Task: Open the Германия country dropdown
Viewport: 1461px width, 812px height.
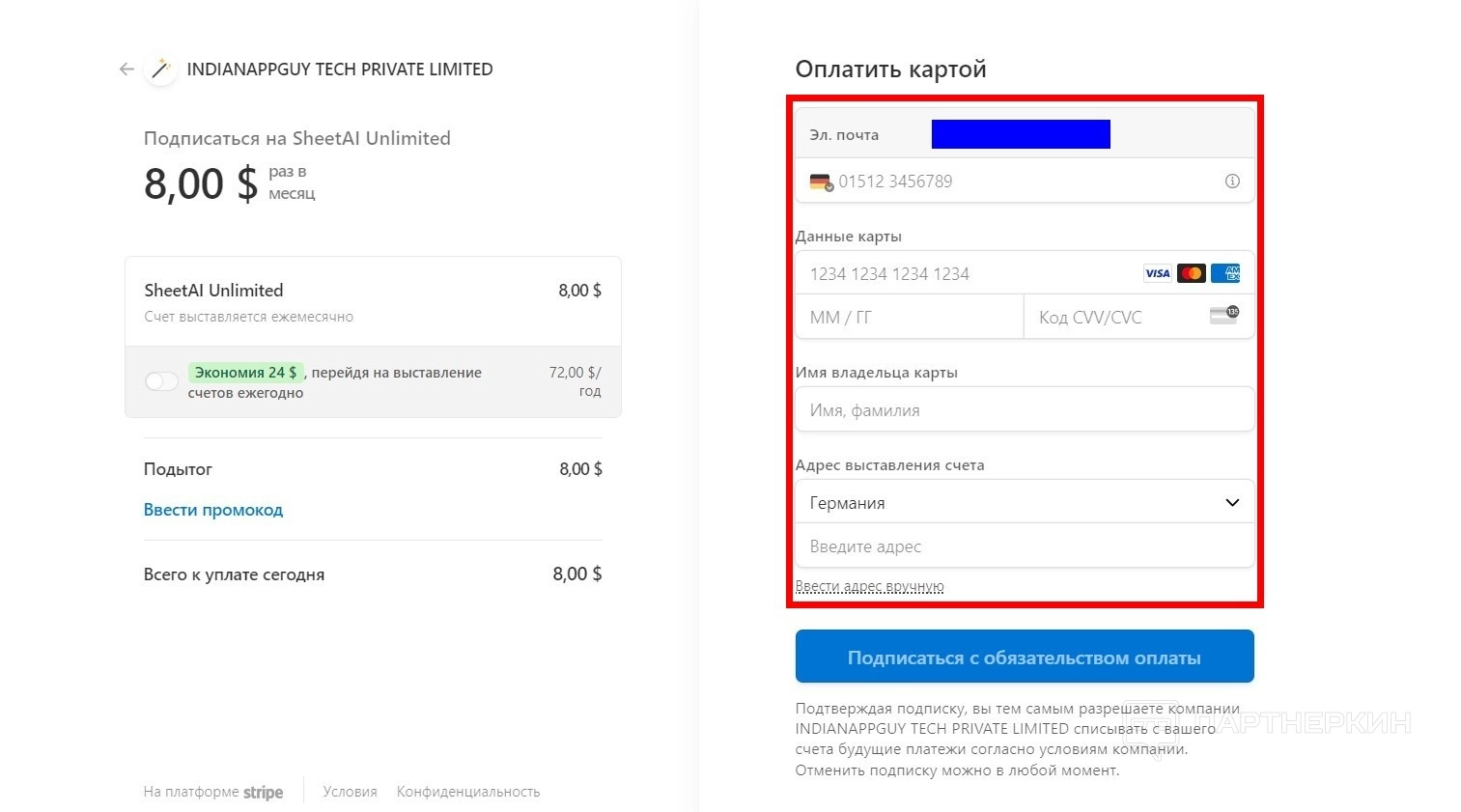Action: [x=1025, y=503]
